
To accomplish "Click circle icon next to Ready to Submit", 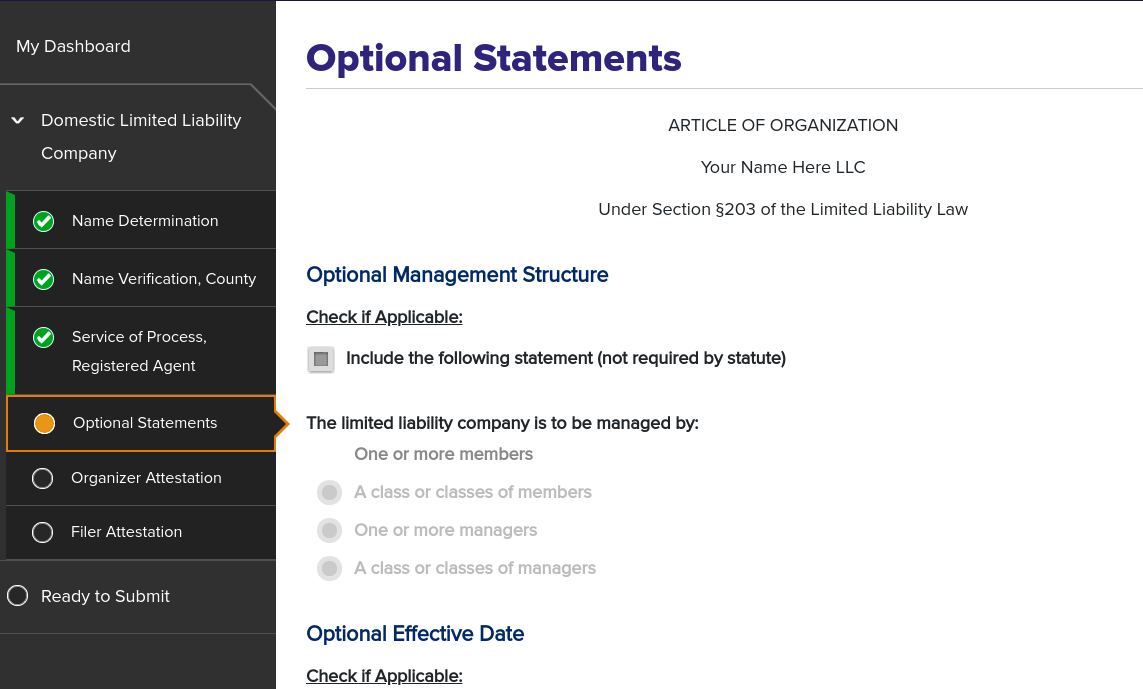I will pyautogui.click(x=17, y=596).
